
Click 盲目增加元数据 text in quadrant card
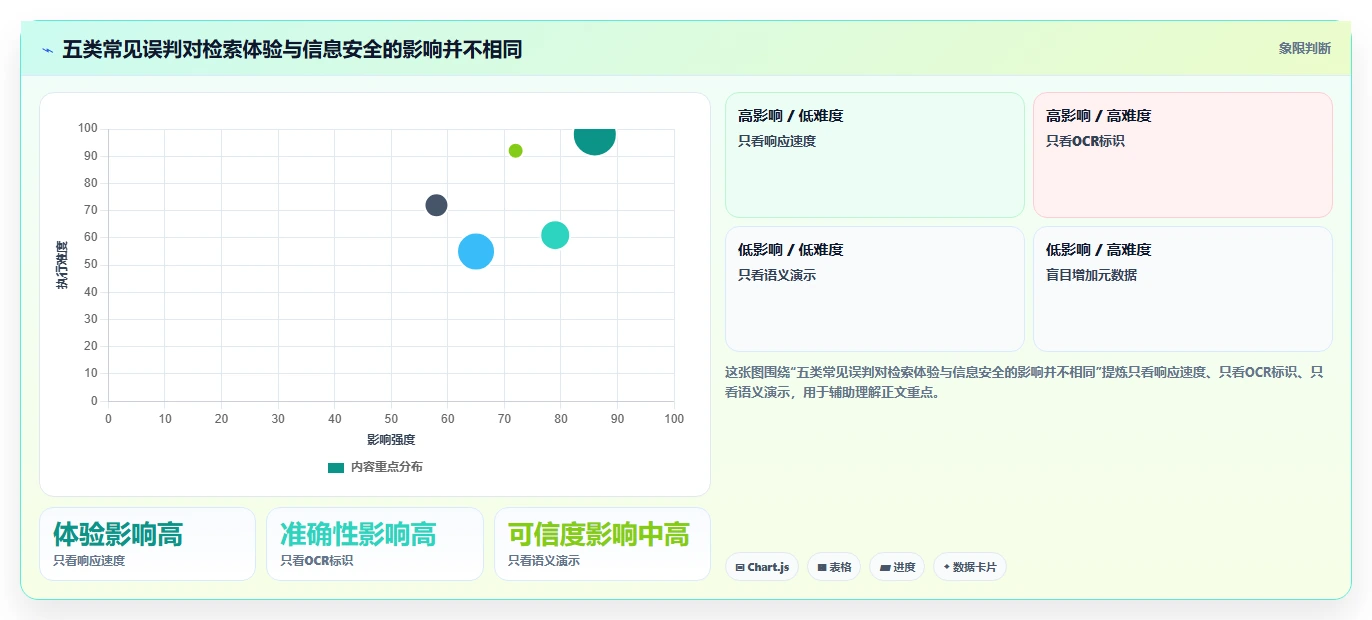click(1091, 275)
